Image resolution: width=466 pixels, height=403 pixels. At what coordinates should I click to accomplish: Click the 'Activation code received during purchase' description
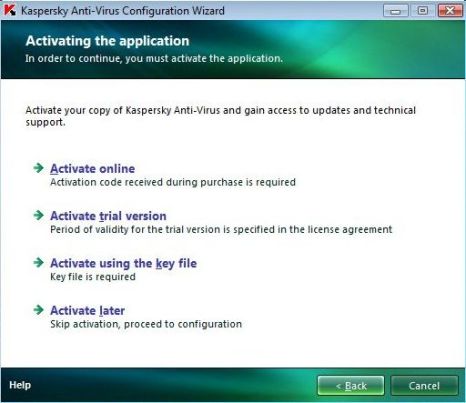tap(173, 182)
